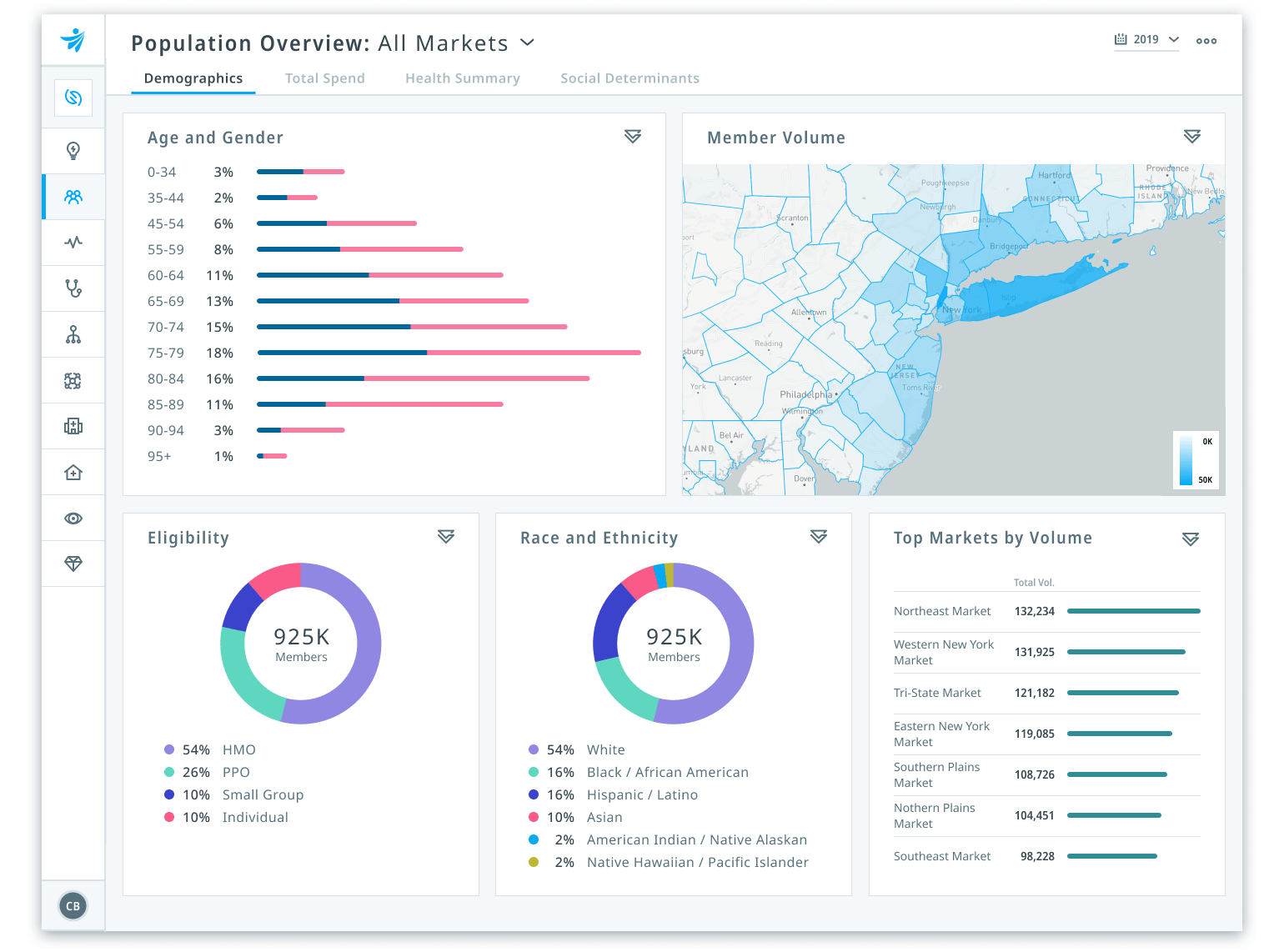Click the home with plus icon in sidebar
The image size is (1284, 952).
tap(73, 472)
